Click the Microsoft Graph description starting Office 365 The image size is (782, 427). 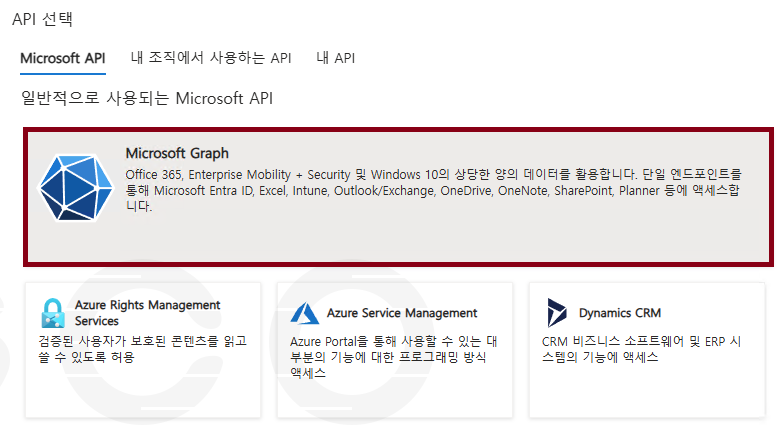(x=433, y=190)
